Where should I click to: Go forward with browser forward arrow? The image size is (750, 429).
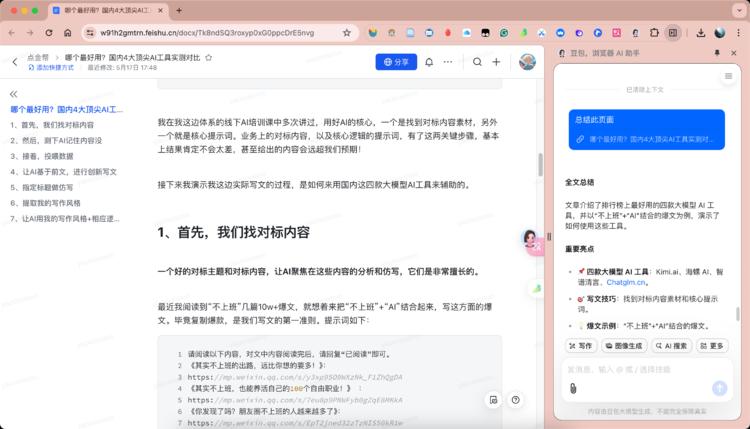click(30, 33)
